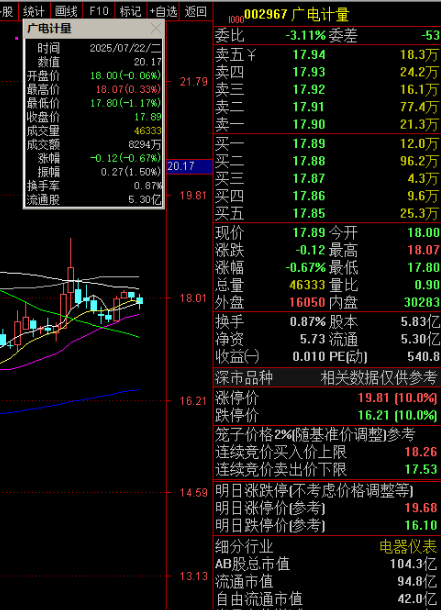Viewport: 441px width, 610px height.
Task: Click the magenta dot marker at the chart's upper left
Action: (x=17, y=38)
